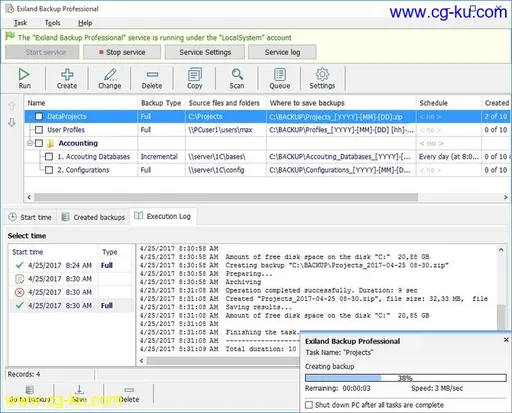Close the backup progress popup

click(x=506, y=340)
